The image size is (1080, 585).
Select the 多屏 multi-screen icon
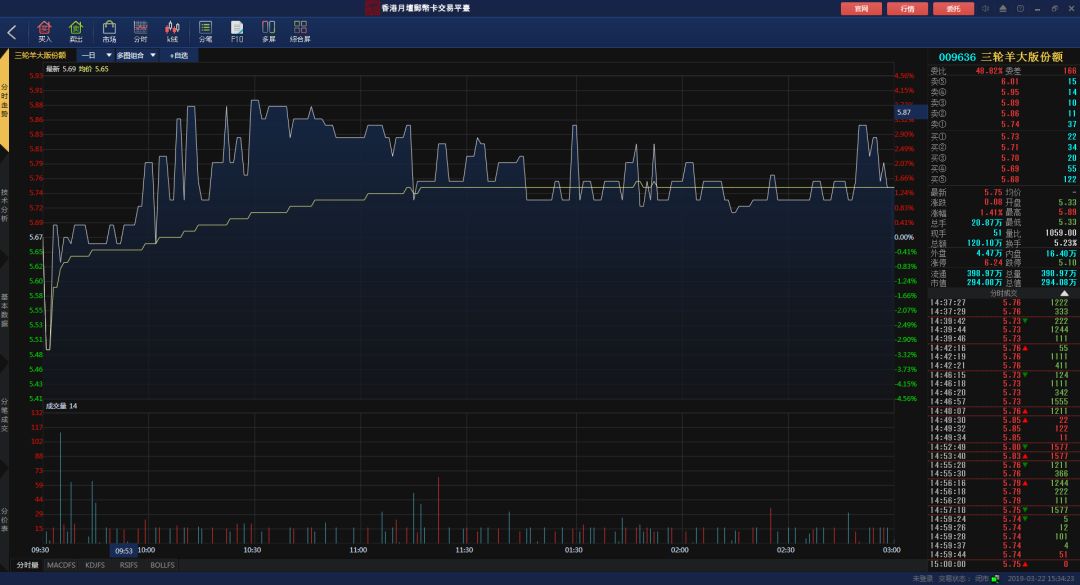[269, 31]
